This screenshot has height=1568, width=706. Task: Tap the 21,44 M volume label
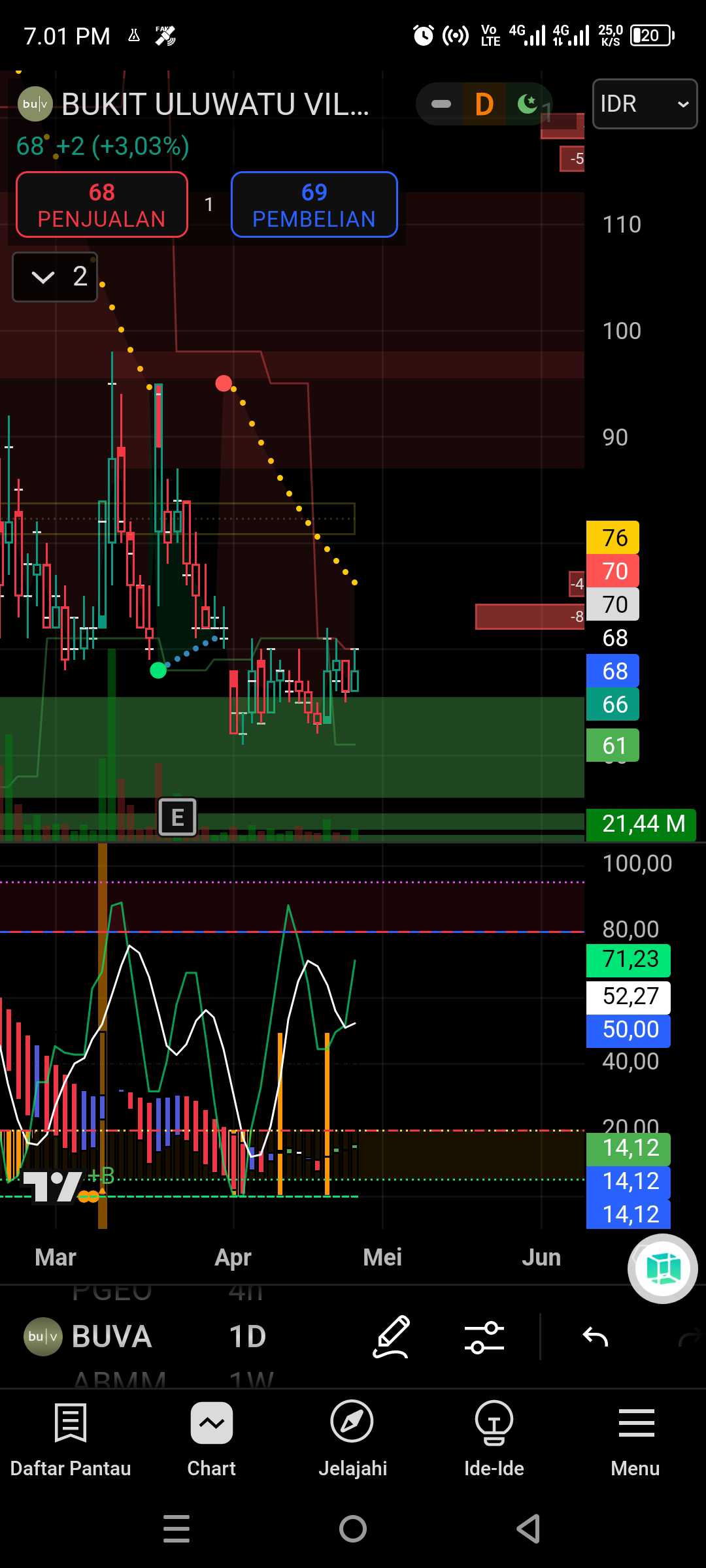pos(641,824)
